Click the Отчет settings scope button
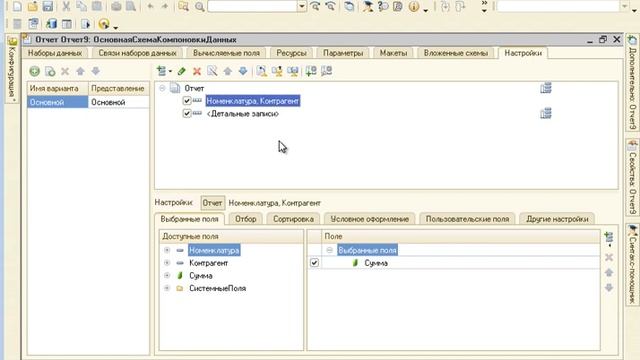Screen dimensions: 640x360 [212, 203]
